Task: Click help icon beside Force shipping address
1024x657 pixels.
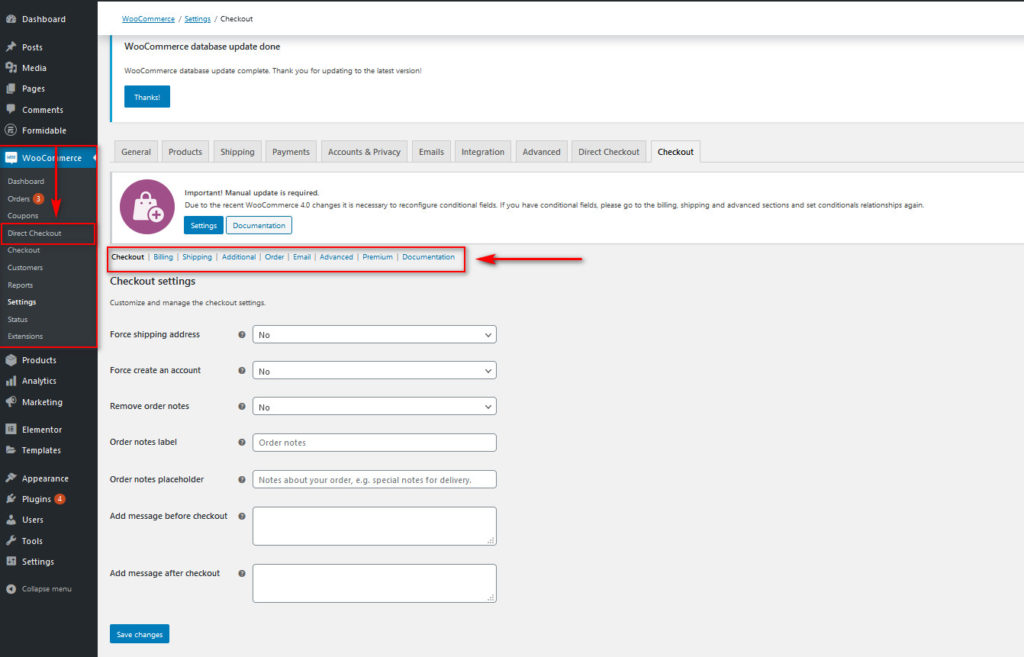Action: point(242,334)
